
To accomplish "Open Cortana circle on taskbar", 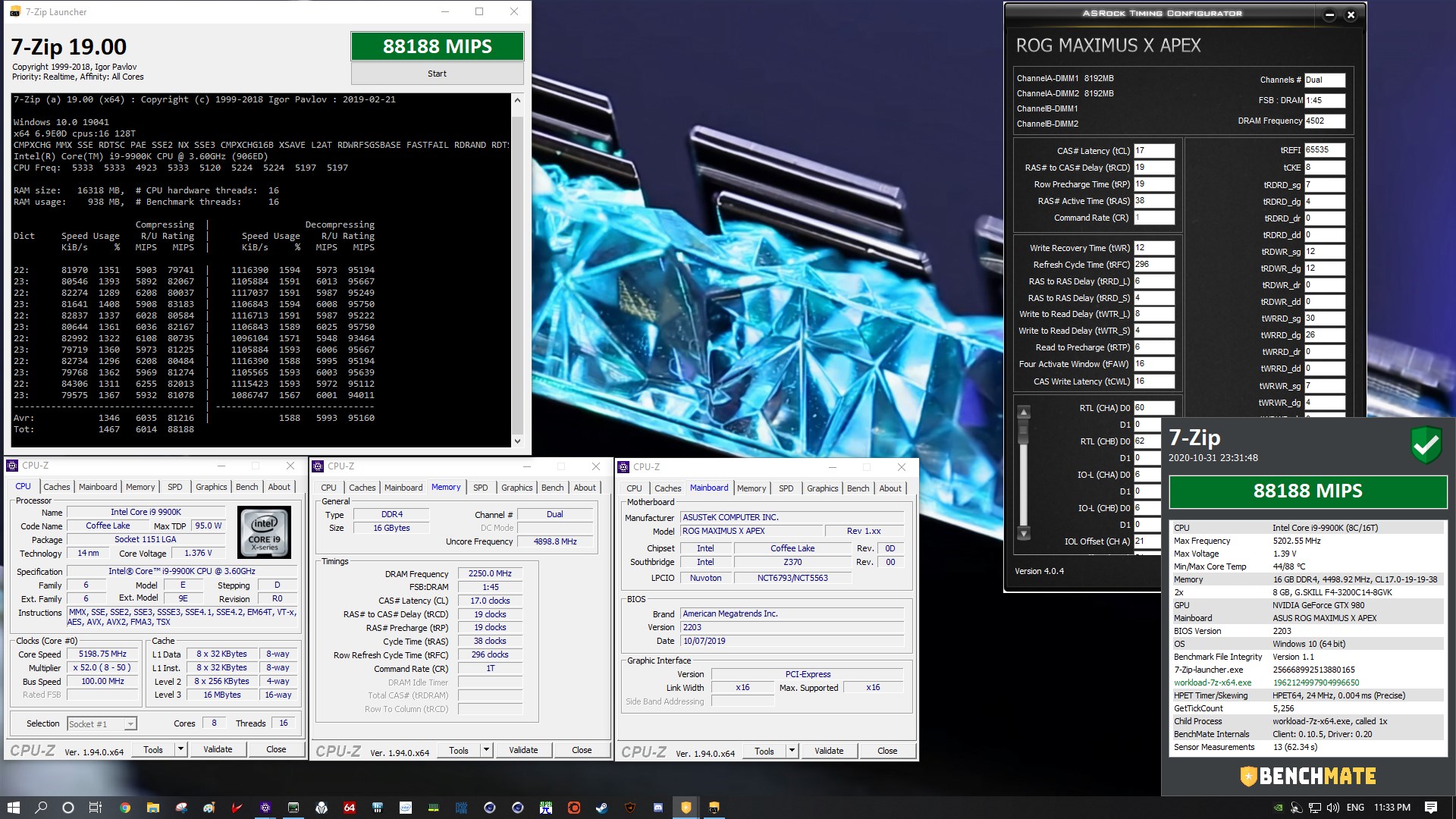I will (x=68, y=808).
